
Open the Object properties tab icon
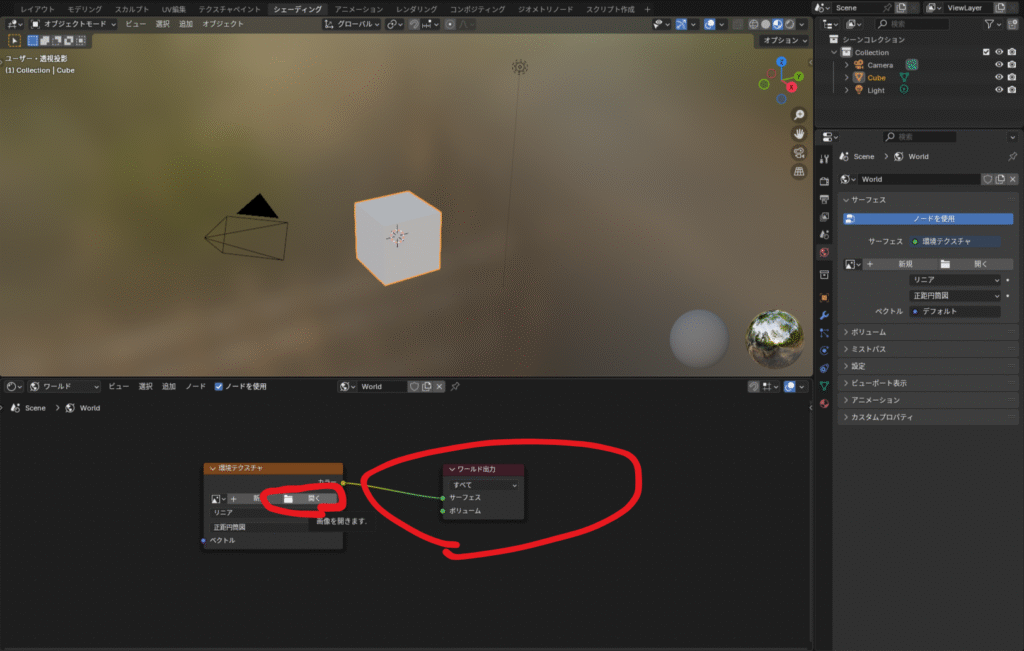click(x=824, y=297)
